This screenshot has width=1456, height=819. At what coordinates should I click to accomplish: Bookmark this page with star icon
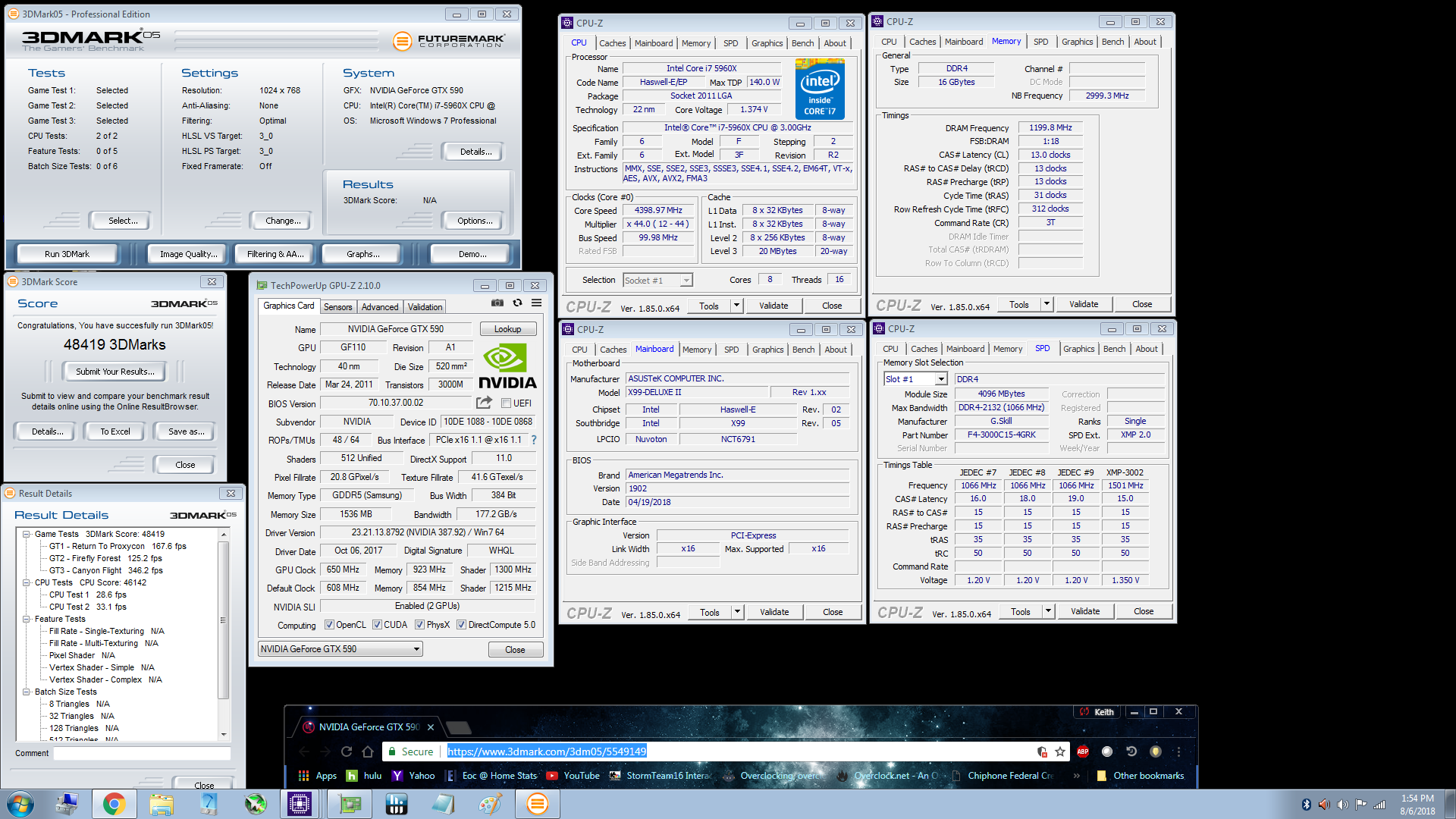(x=1060, y=752)
